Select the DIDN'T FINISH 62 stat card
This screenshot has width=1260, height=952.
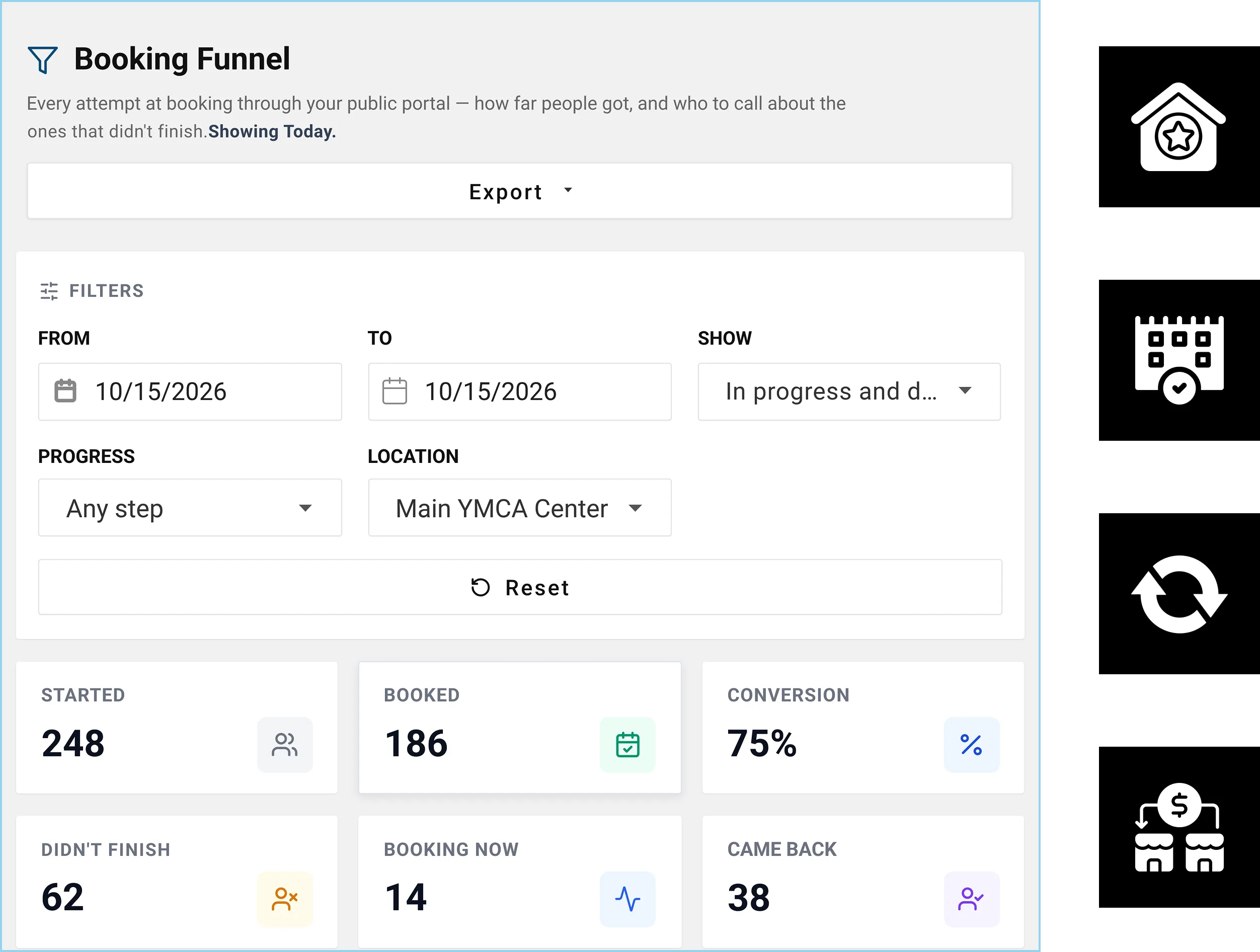pyautogui.click(x=177, y=882)
